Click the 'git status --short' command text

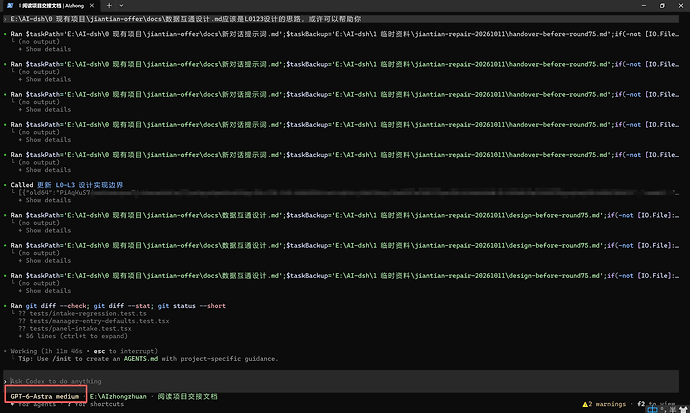(x=191, y=306)
